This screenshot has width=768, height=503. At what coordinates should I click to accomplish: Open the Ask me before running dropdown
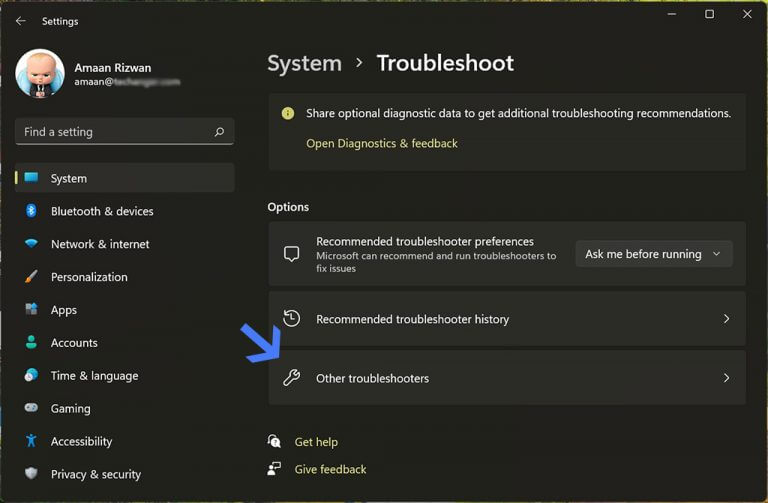click(654, 254)
